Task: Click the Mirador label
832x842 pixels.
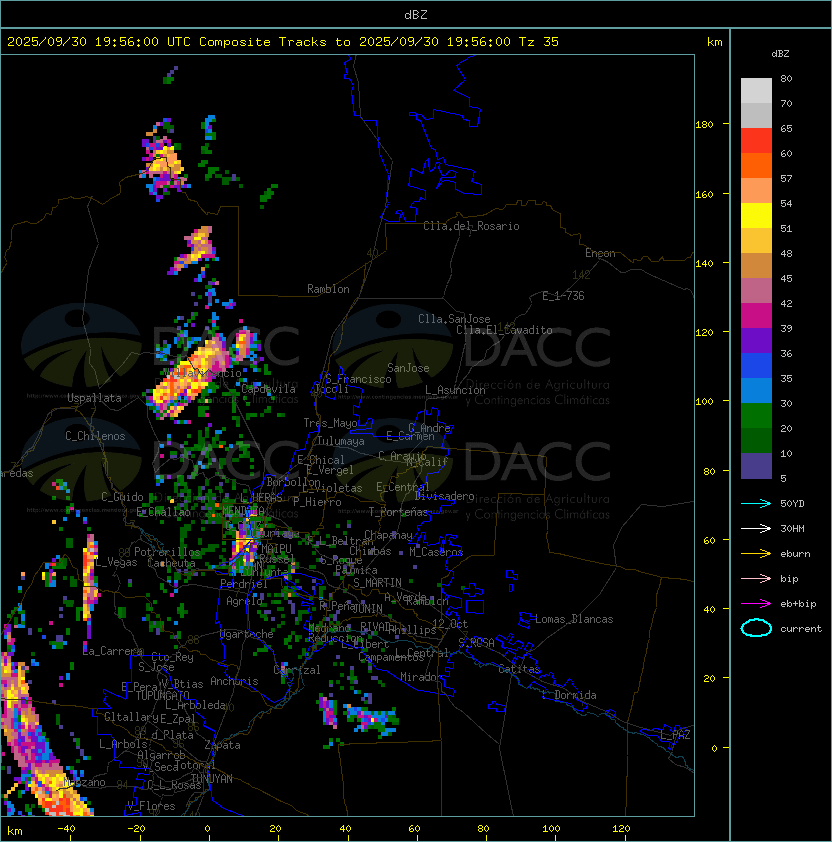Action: [421, 677]
